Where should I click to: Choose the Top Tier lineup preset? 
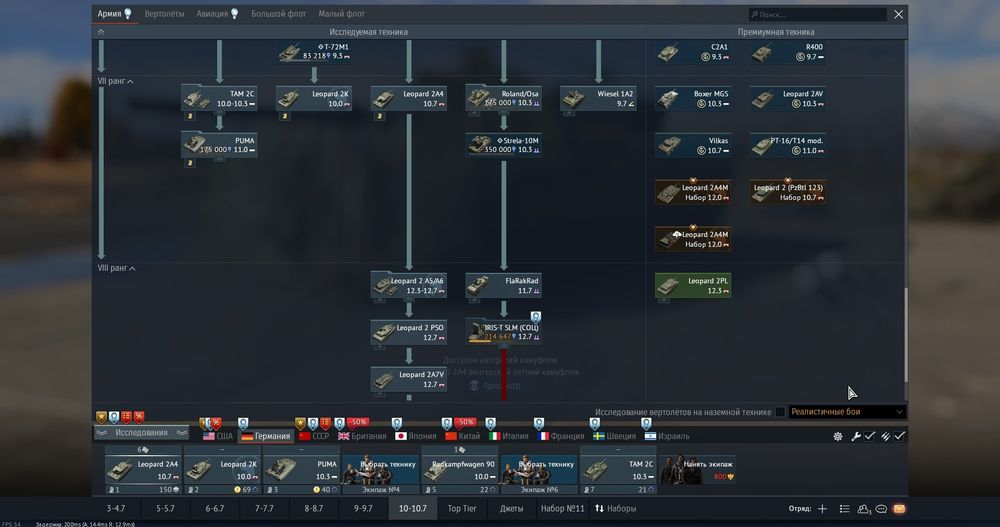coord(462,508)
